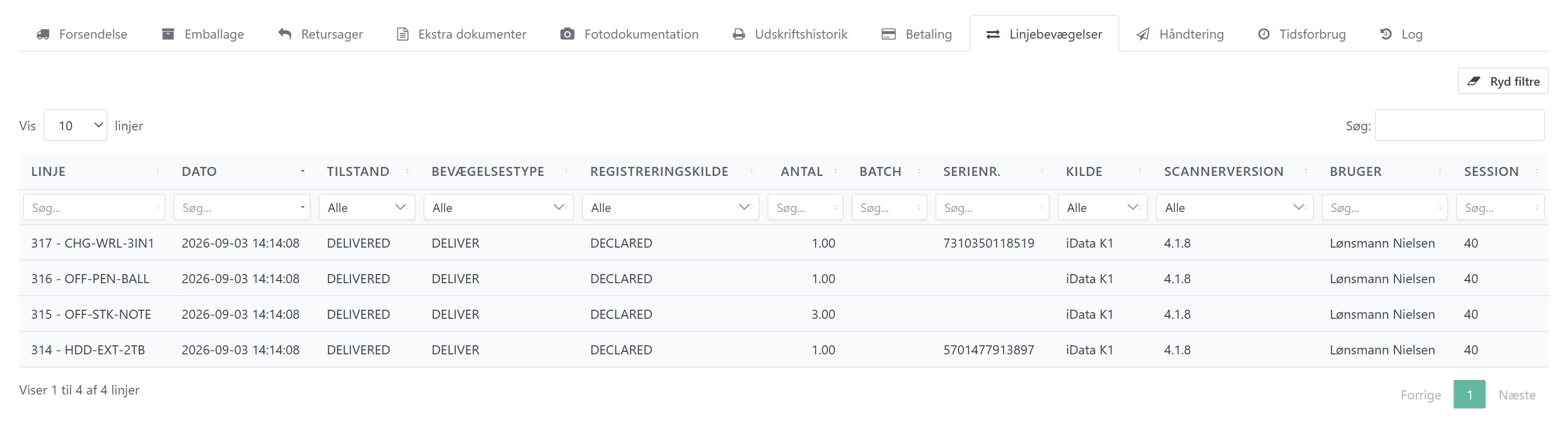
Task: Click the SESSION column search field
Action: click(1500, 207)
